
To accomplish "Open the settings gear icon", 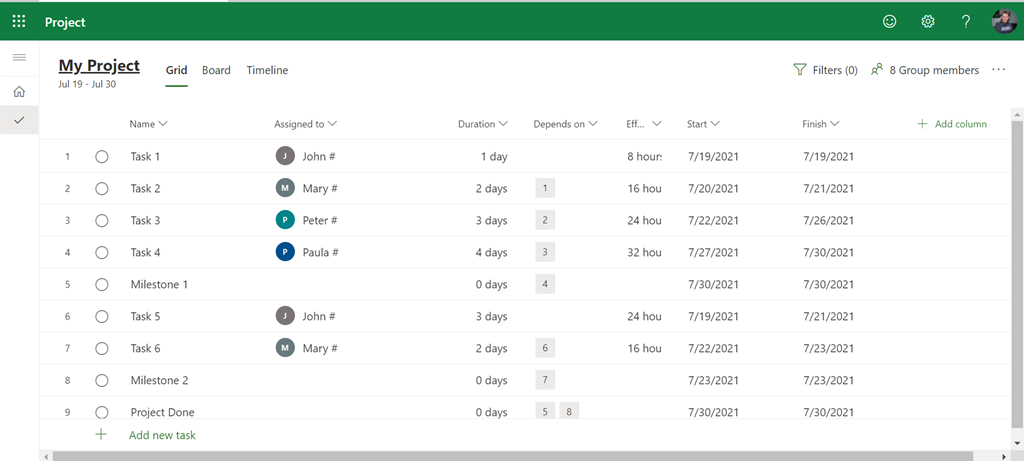I will (x=927, y=21).
